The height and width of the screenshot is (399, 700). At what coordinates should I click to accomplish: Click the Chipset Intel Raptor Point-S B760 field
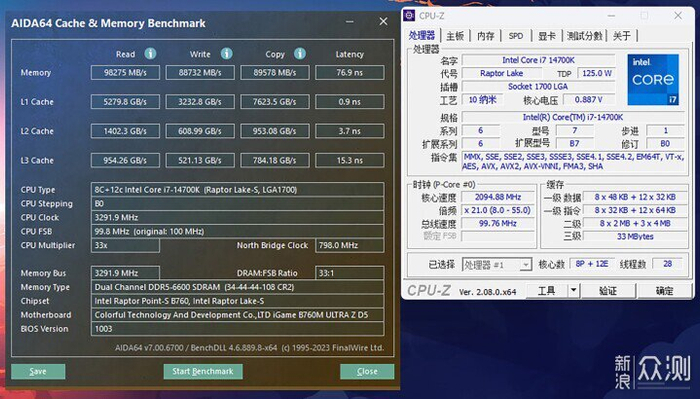[237, 301]
